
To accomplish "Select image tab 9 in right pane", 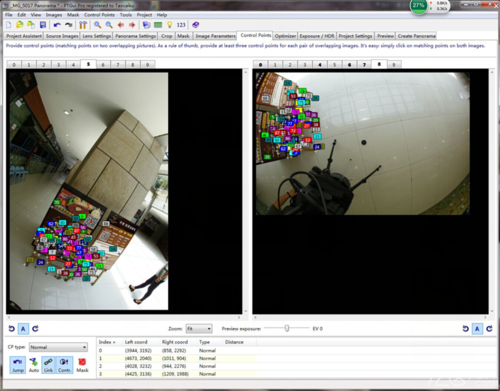I will 394,65.
